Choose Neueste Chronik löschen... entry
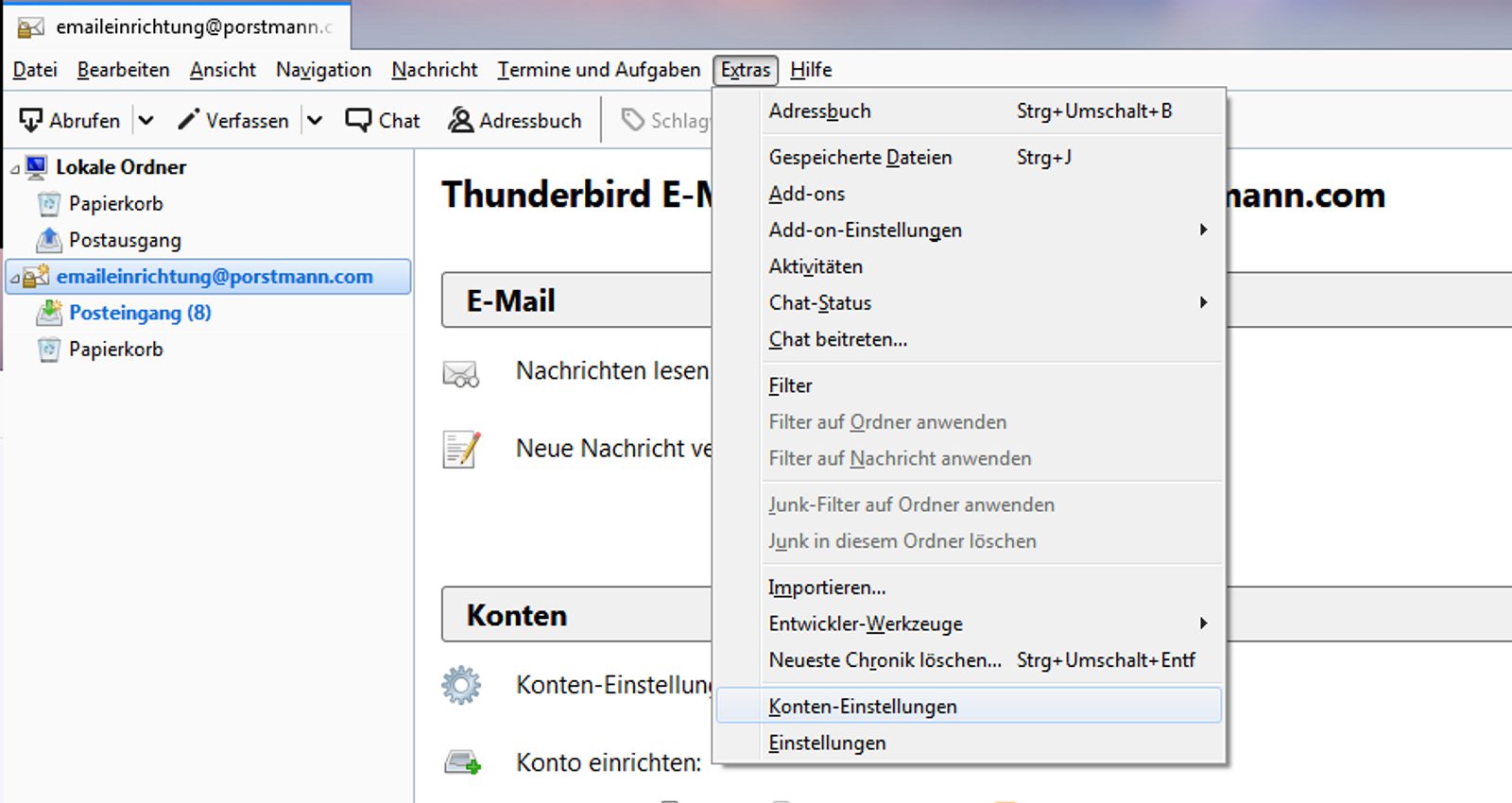1512x803 pixels. [969, 660]
